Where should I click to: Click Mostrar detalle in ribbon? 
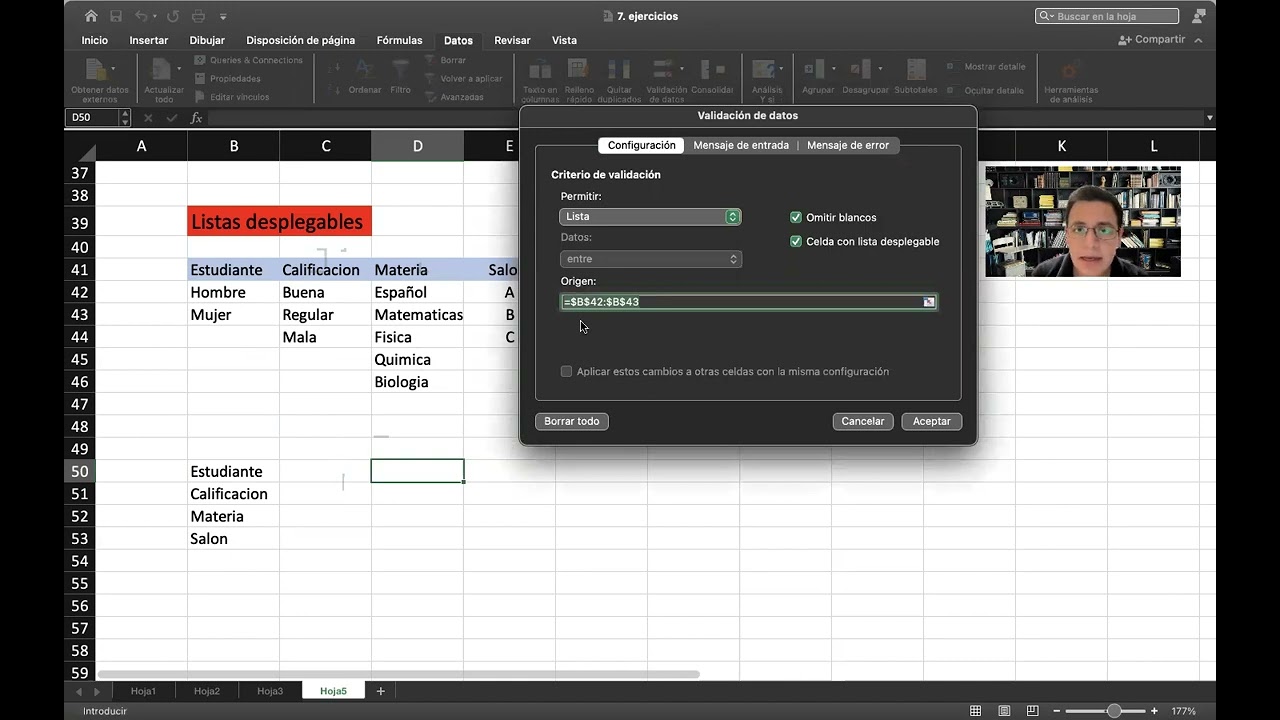985,67
